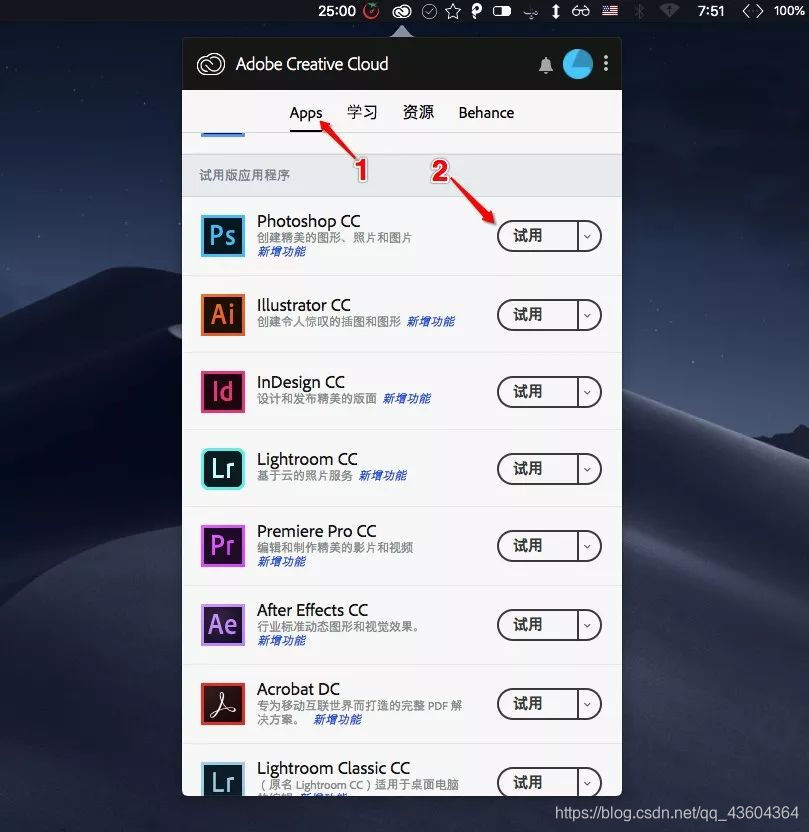Click the 7:51 clock in menu bar
Image resolution: width=809 pixels, height=832 pixels.
click(x=711, y=11)
